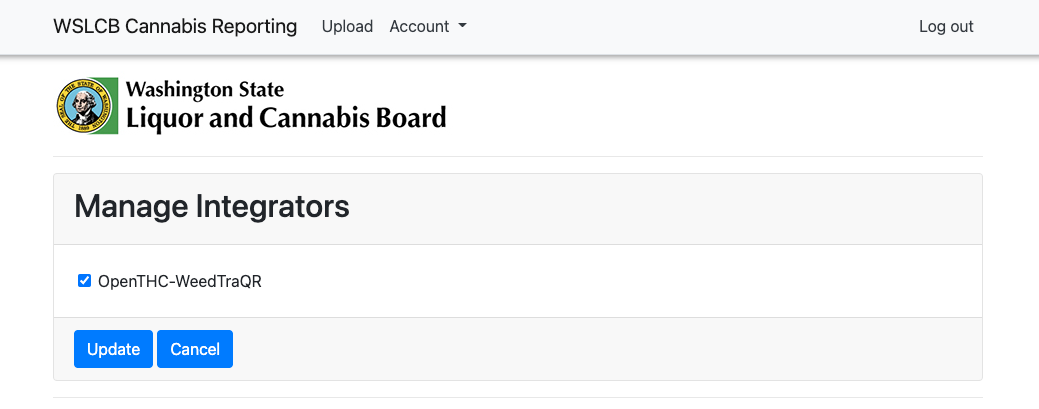Click the "Washington State" logo text
The width and height of the screenshot is (1039, 409).
pyautogui.click(x=204, y=90)
